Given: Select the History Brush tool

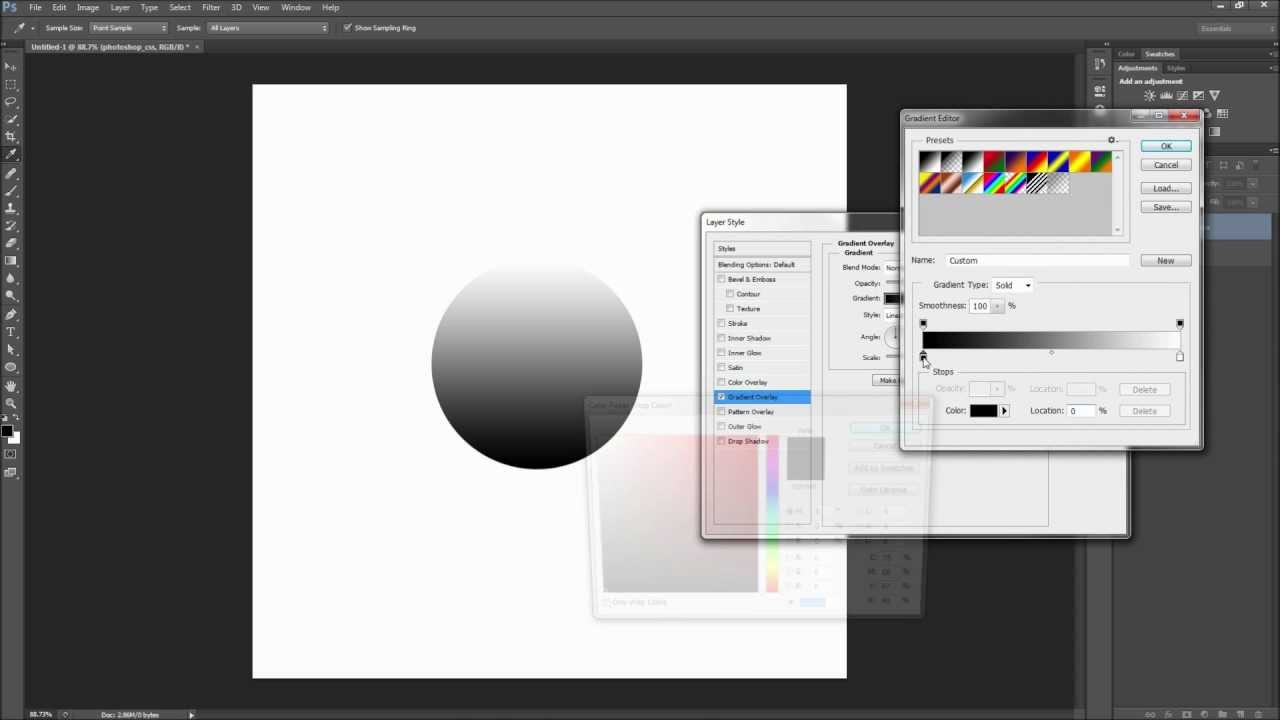Looking at the screenshot, I should [11, 226].
